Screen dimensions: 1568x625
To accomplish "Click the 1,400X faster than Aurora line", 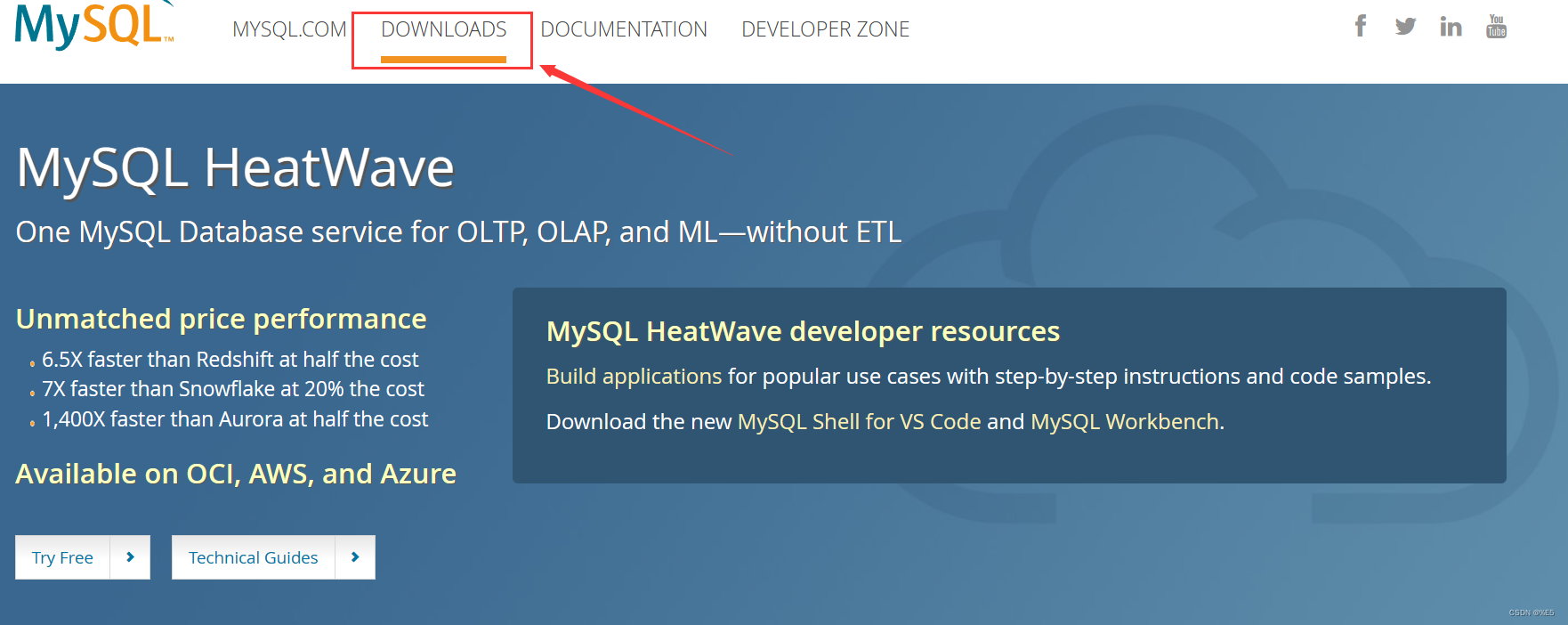I will tap(235, 419).
